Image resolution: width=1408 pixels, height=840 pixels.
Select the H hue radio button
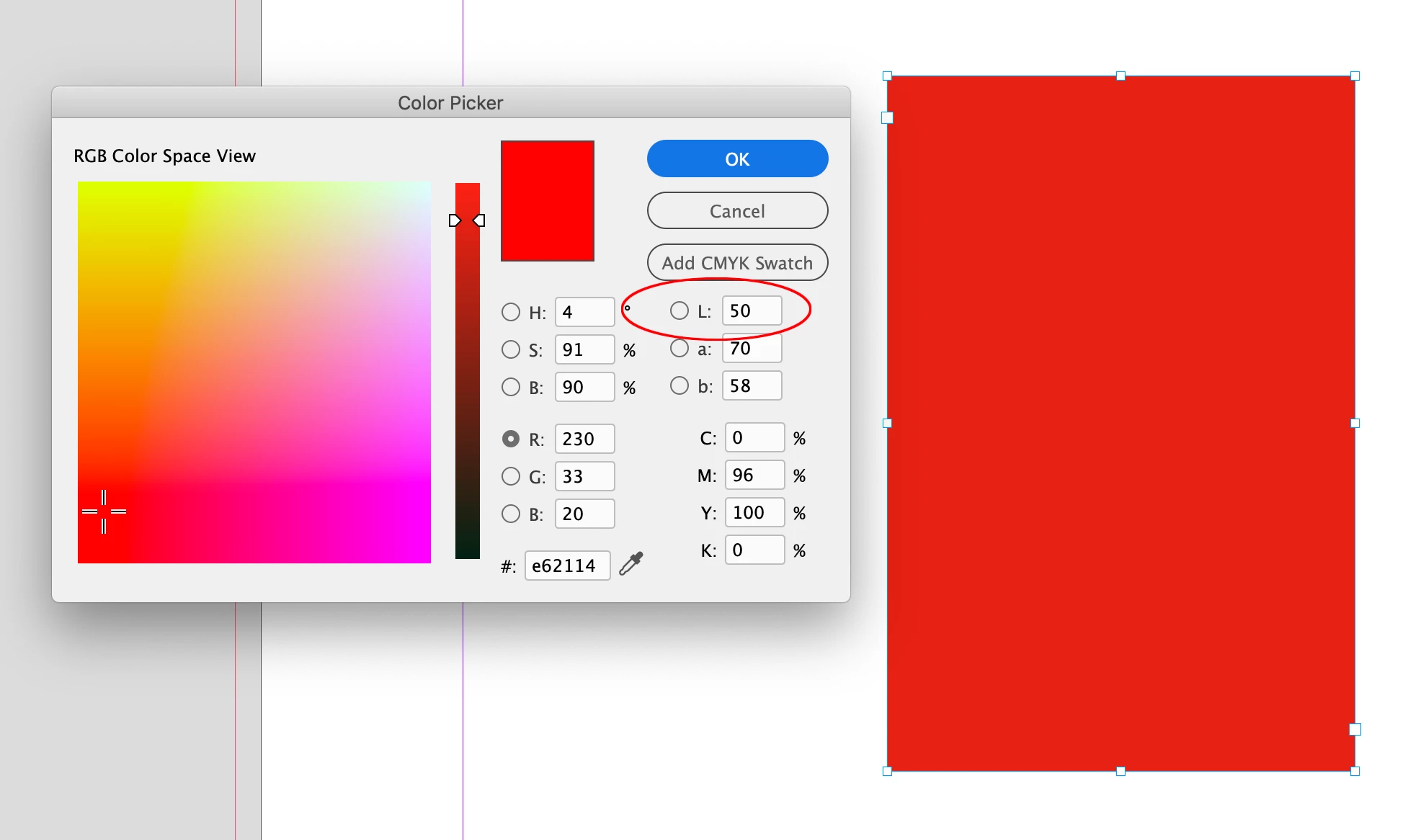510,312
